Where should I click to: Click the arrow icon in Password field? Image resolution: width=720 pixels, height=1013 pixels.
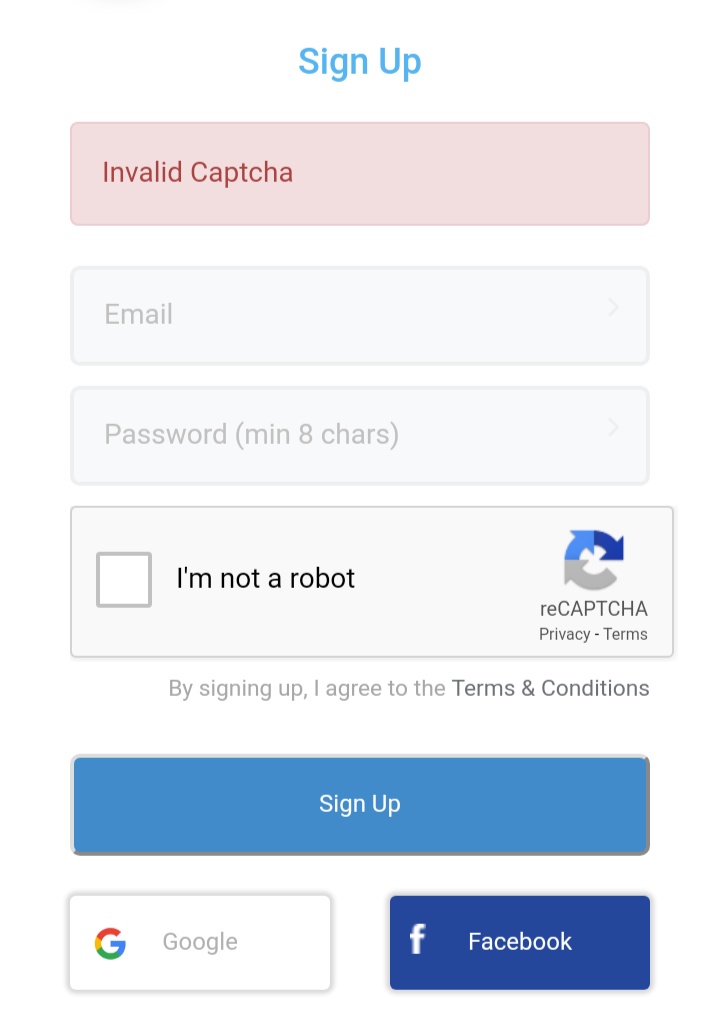[613, 428]
